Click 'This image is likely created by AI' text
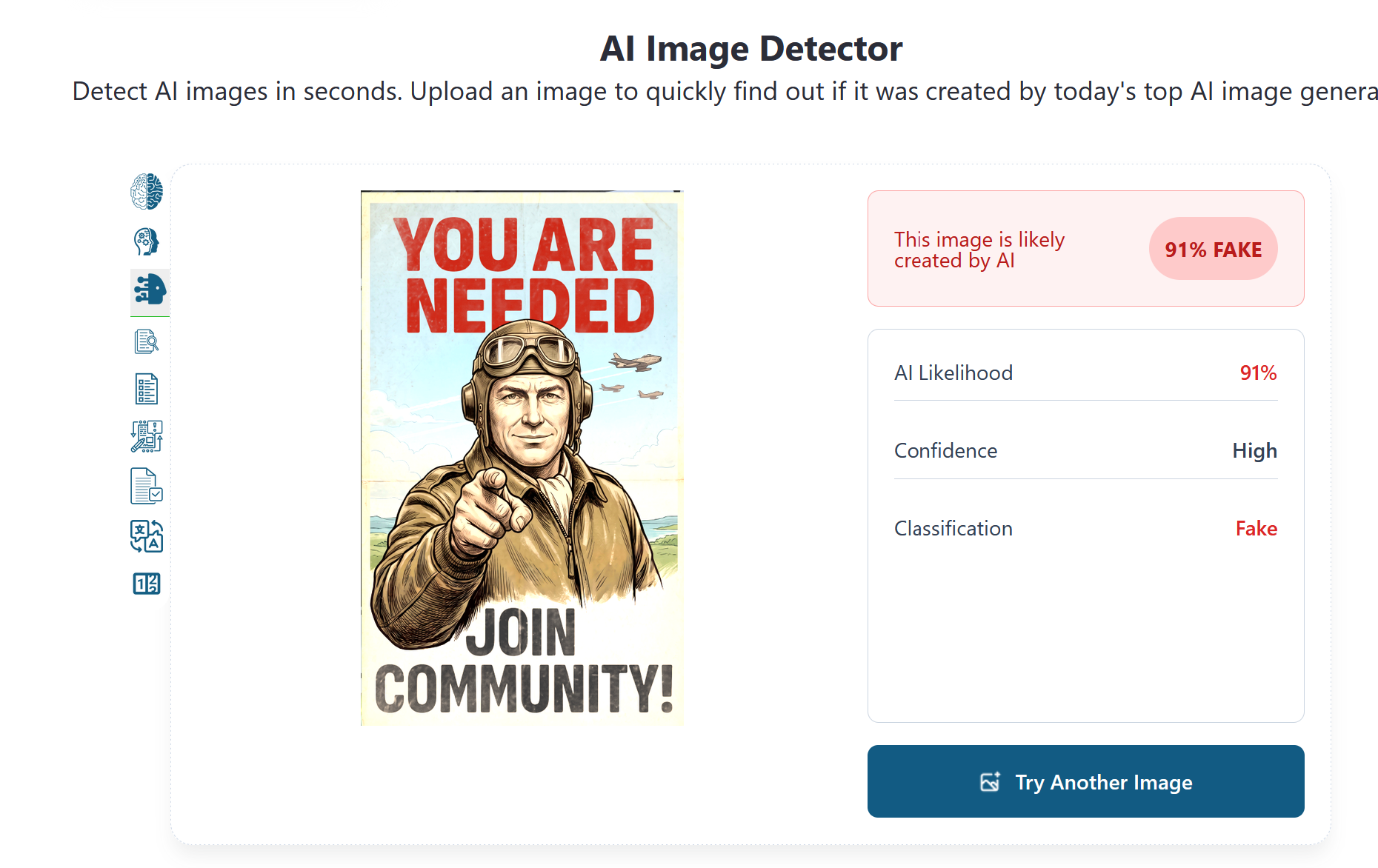This screenshot has height=868, width=1378. [979, 250]
